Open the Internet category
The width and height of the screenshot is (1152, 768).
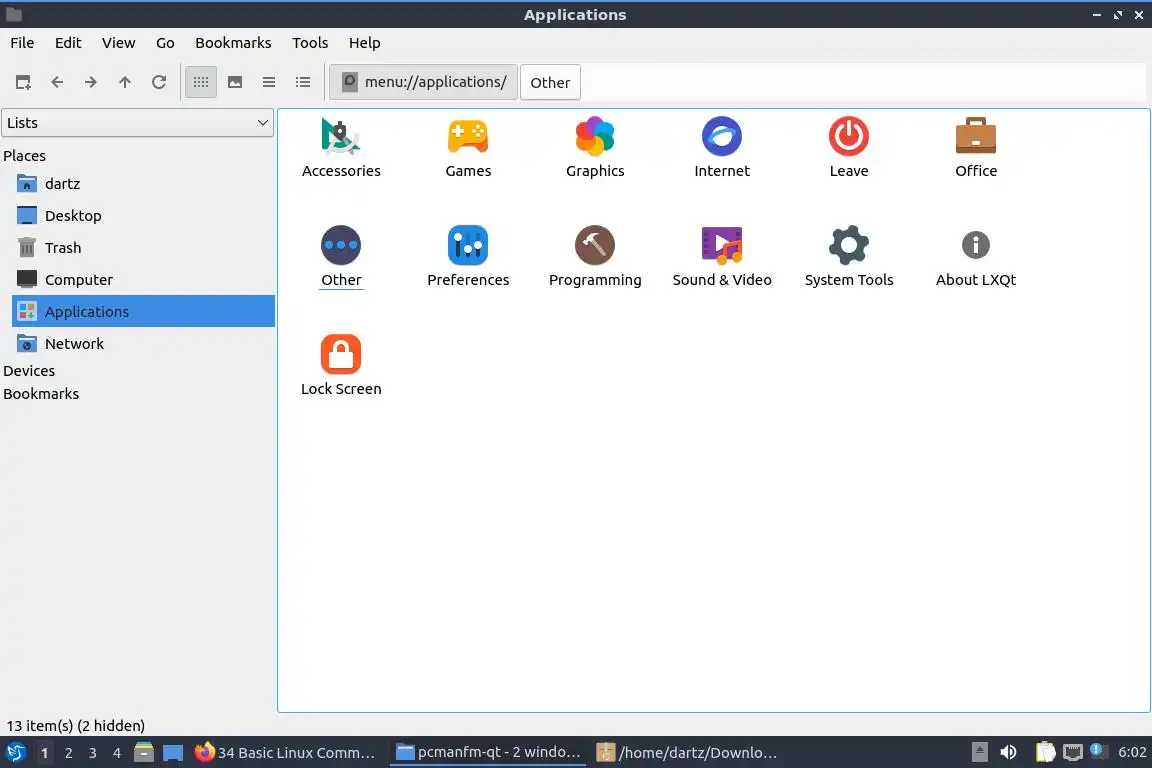(721, 148)
